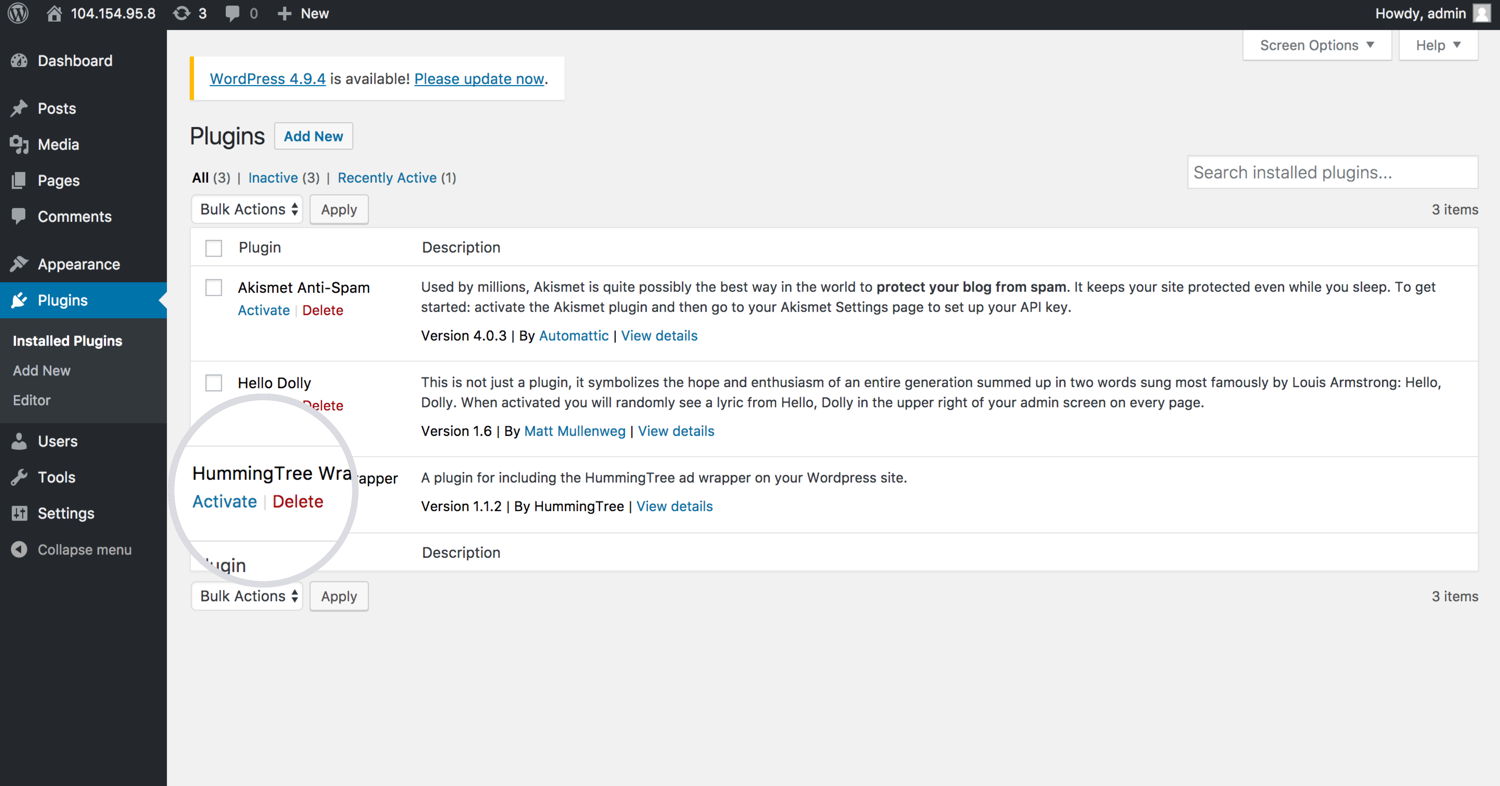Screen dimensions: 1500x786
Task: Go to Installed Plugins submenu
Action: 67,341
